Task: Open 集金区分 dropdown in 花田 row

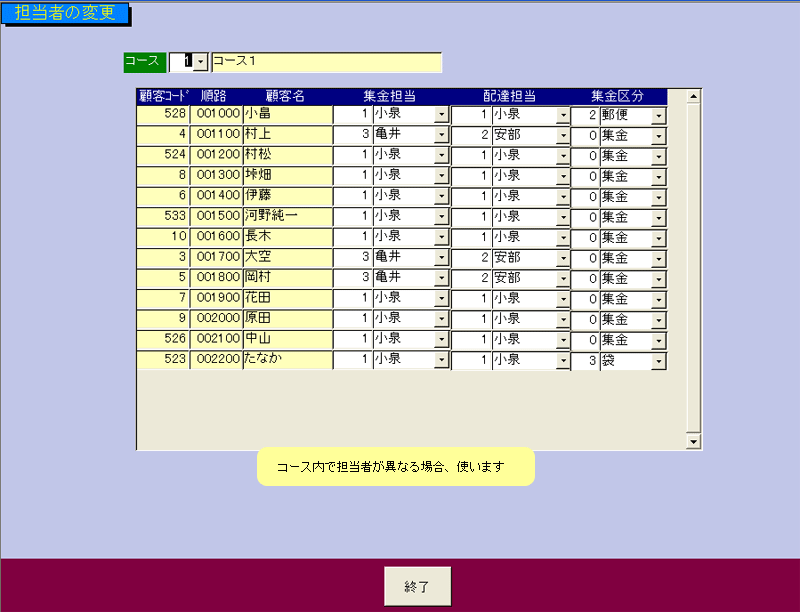Action: pos(658,299)
